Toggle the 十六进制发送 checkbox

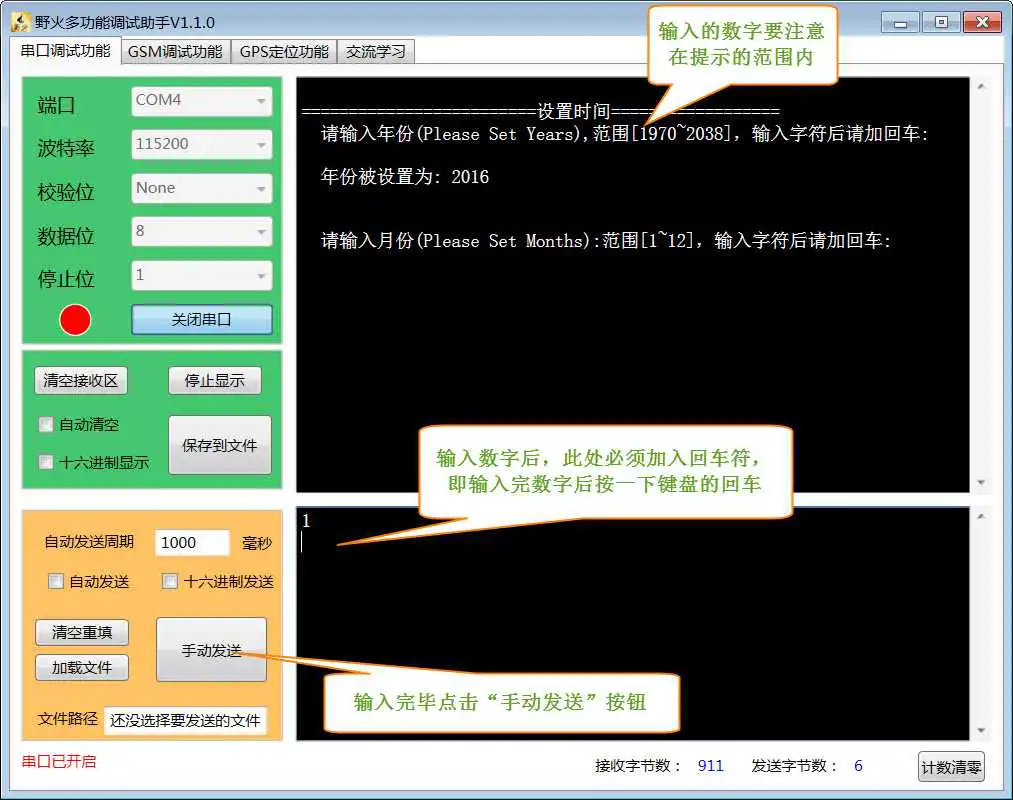point(170,582)
